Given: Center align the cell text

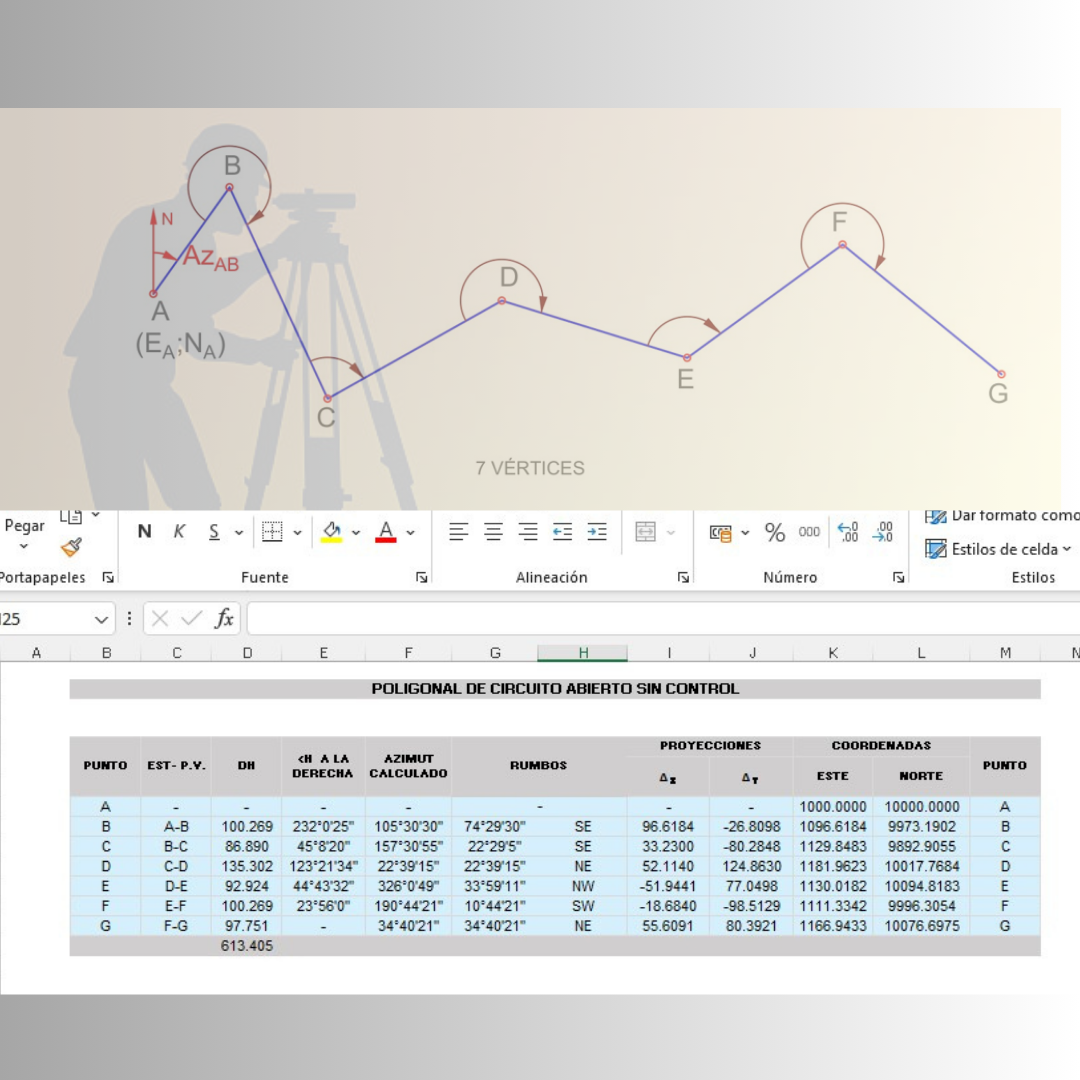Looking at the screenshot, I should [494, 532].
